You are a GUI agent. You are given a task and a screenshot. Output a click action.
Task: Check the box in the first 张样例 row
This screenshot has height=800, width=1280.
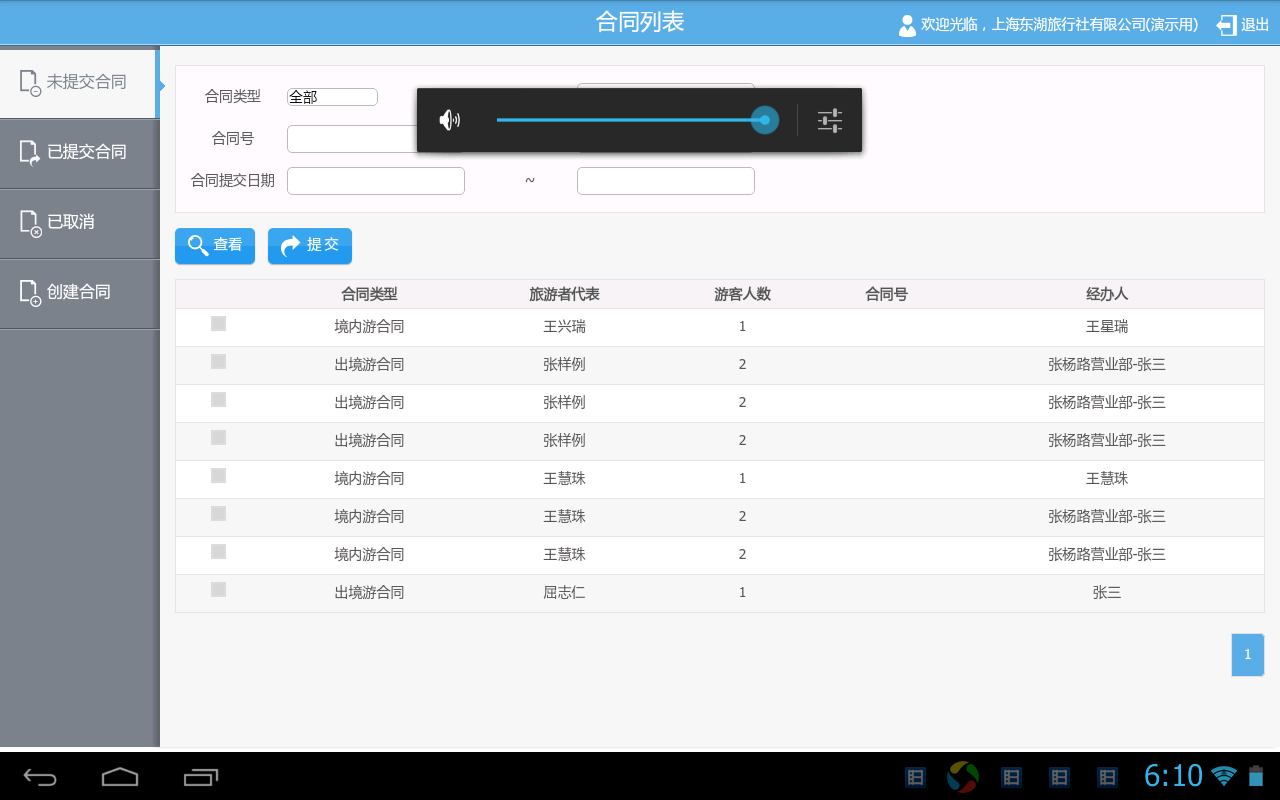pyautogui.click(x=218, y=362)
